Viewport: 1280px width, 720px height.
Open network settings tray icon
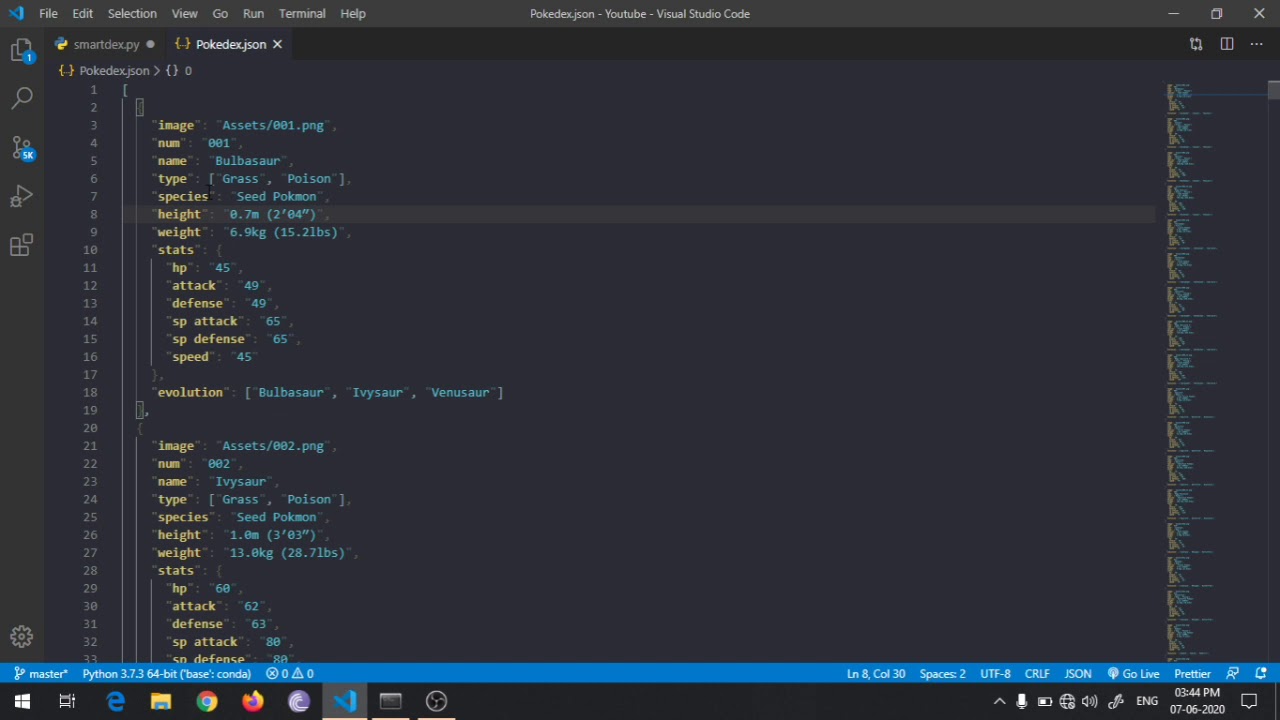pyautogui.click(x=1067, y=701)
